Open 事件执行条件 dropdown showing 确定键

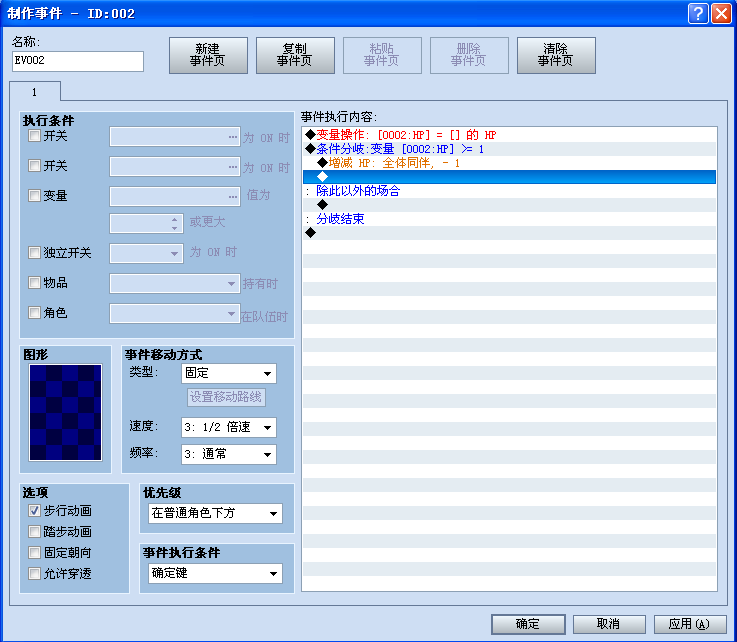point(215,573)
